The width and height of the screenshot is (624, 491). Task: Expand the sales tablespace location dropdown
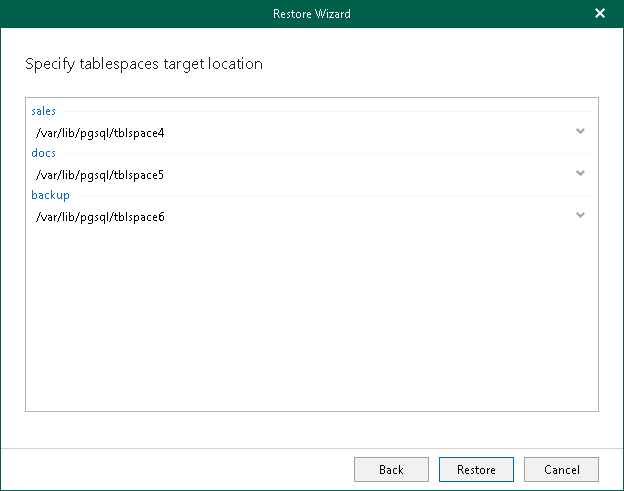[x=580, y=131]
